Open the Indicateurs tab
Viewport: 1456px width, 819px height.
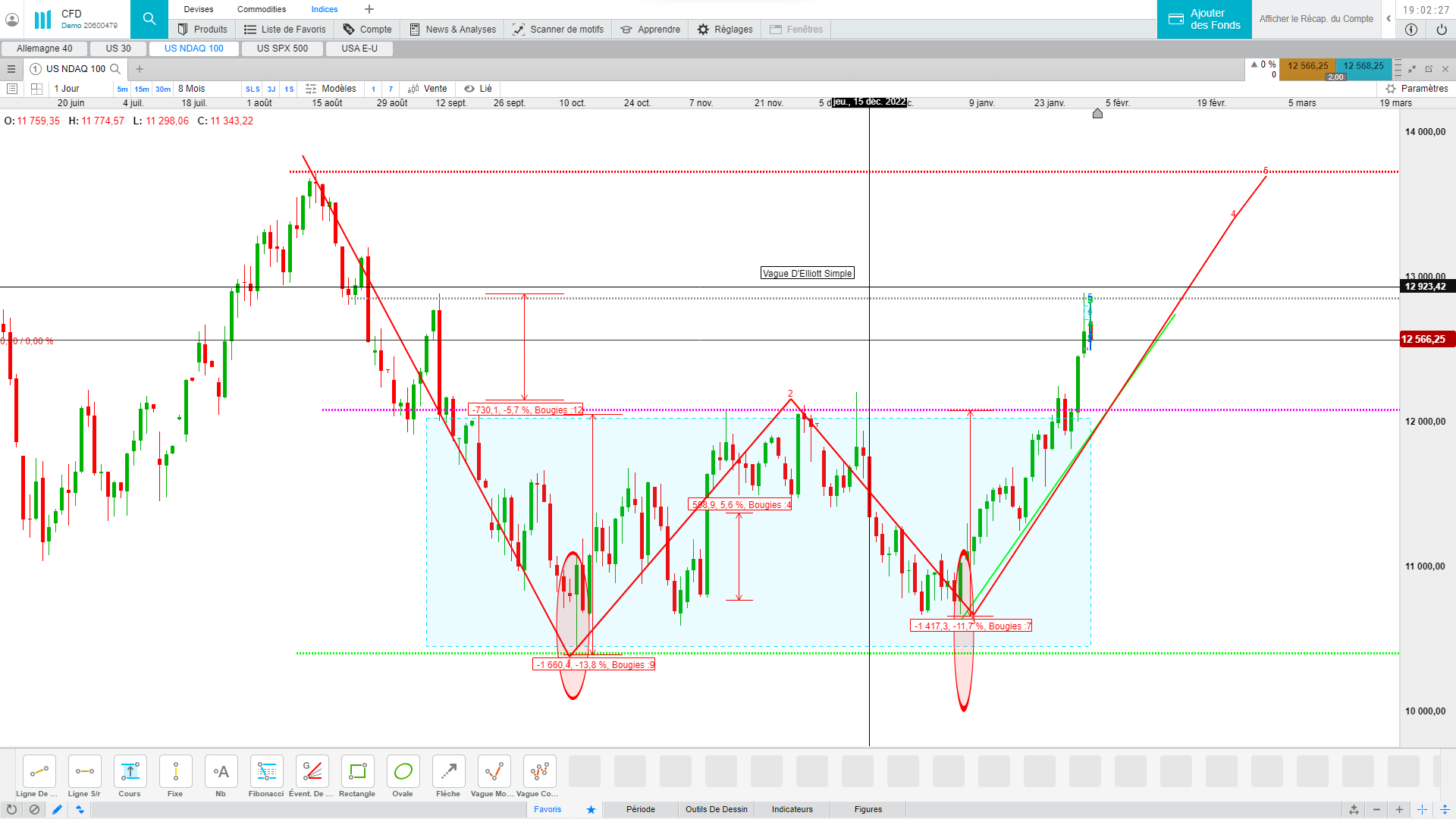(x=792, y=809)
